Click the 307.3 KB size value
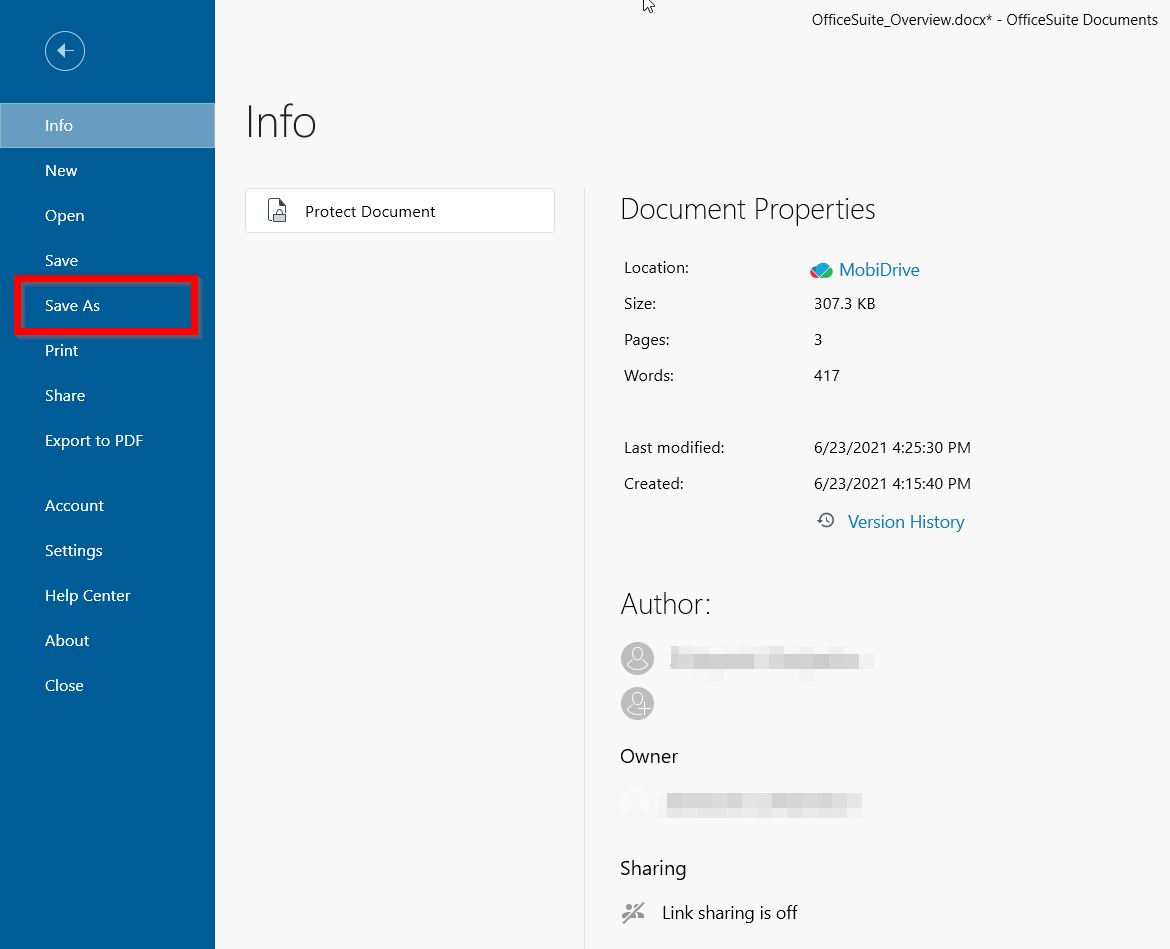 click(x=844, y=304)
